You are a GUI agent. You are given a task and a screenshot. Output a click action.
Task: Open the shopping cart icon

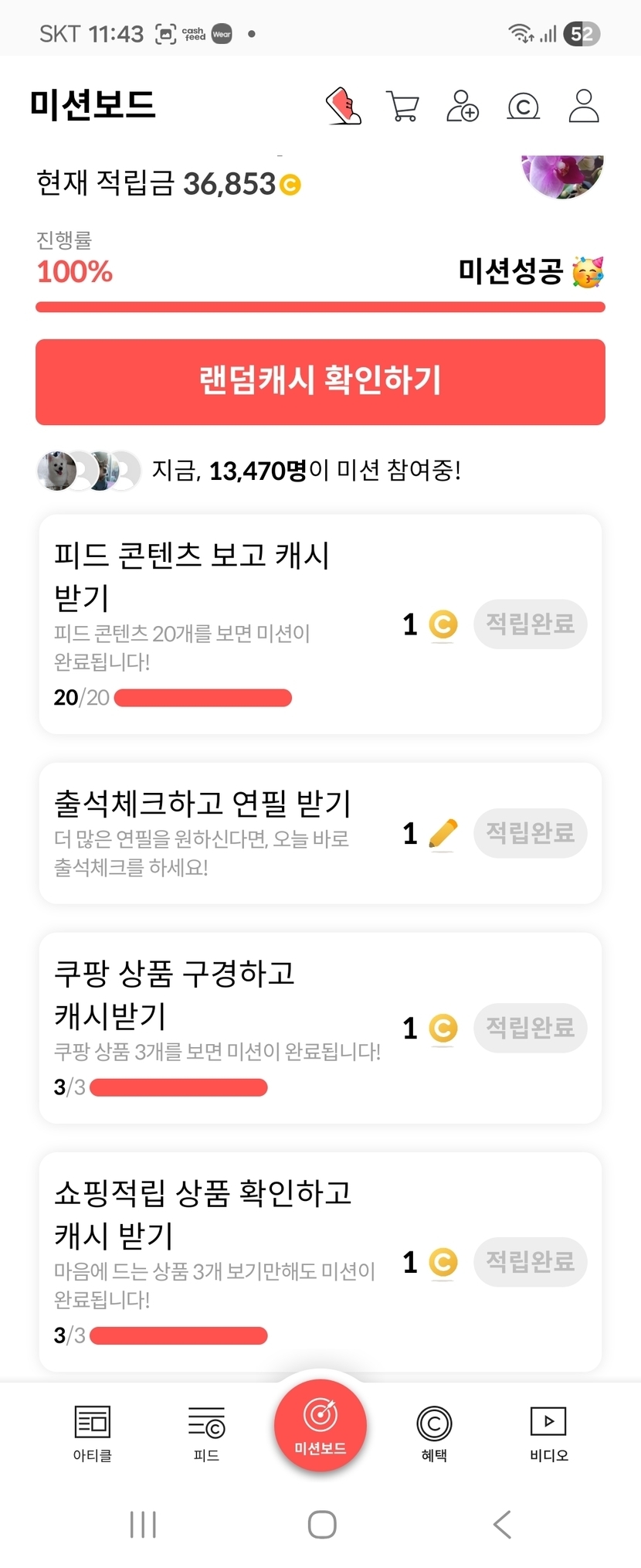click(x=402, y=106)
